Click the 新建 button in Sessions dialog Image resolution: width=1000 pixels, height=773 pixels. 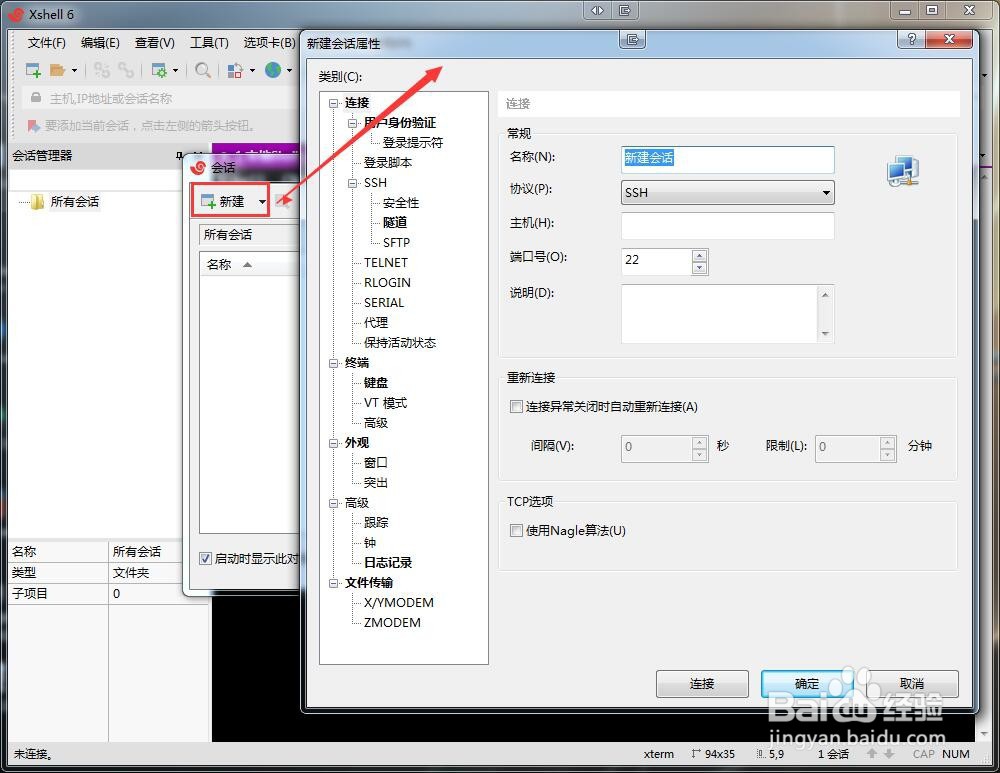coord(223,202)
